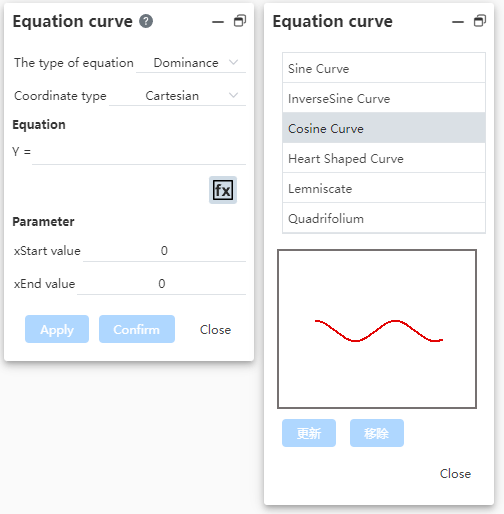Choose Quadrifolium from the curve list
504x514 pixels.
click(384, 218)
